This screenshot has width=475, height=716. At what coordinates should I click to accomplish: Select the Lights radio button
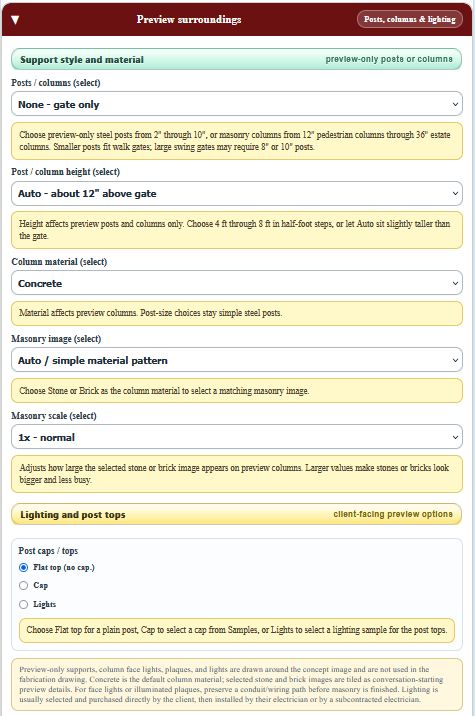[23, 605]
